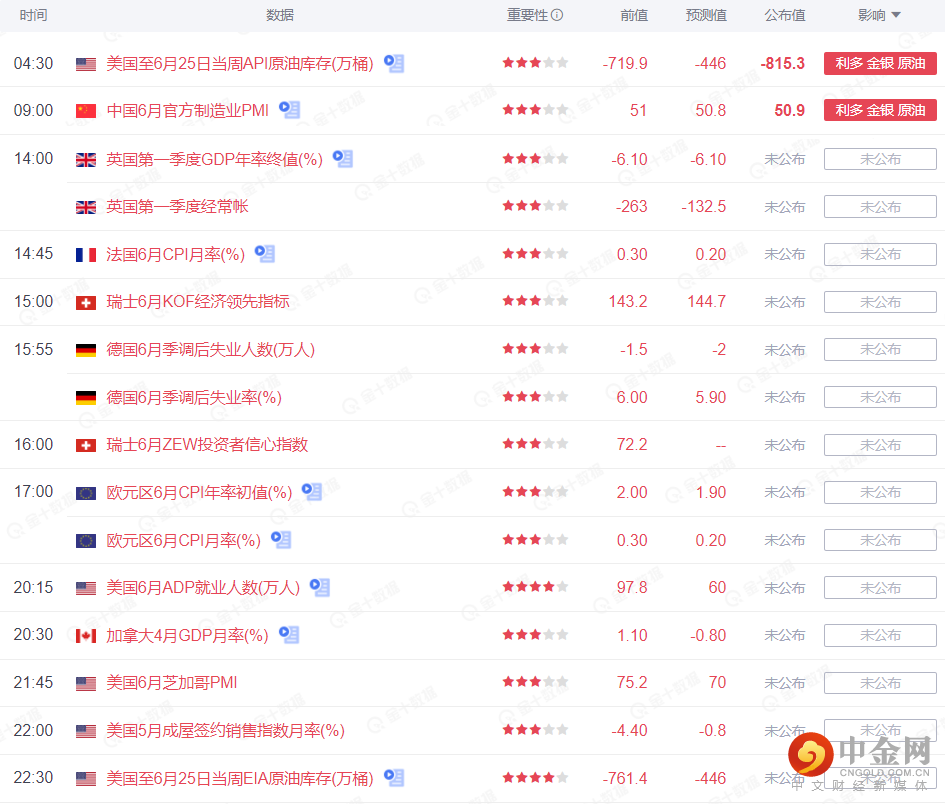This screenshot has height=804, width=945.
Task: Click the time 20:15
Action: click(33, 587)
